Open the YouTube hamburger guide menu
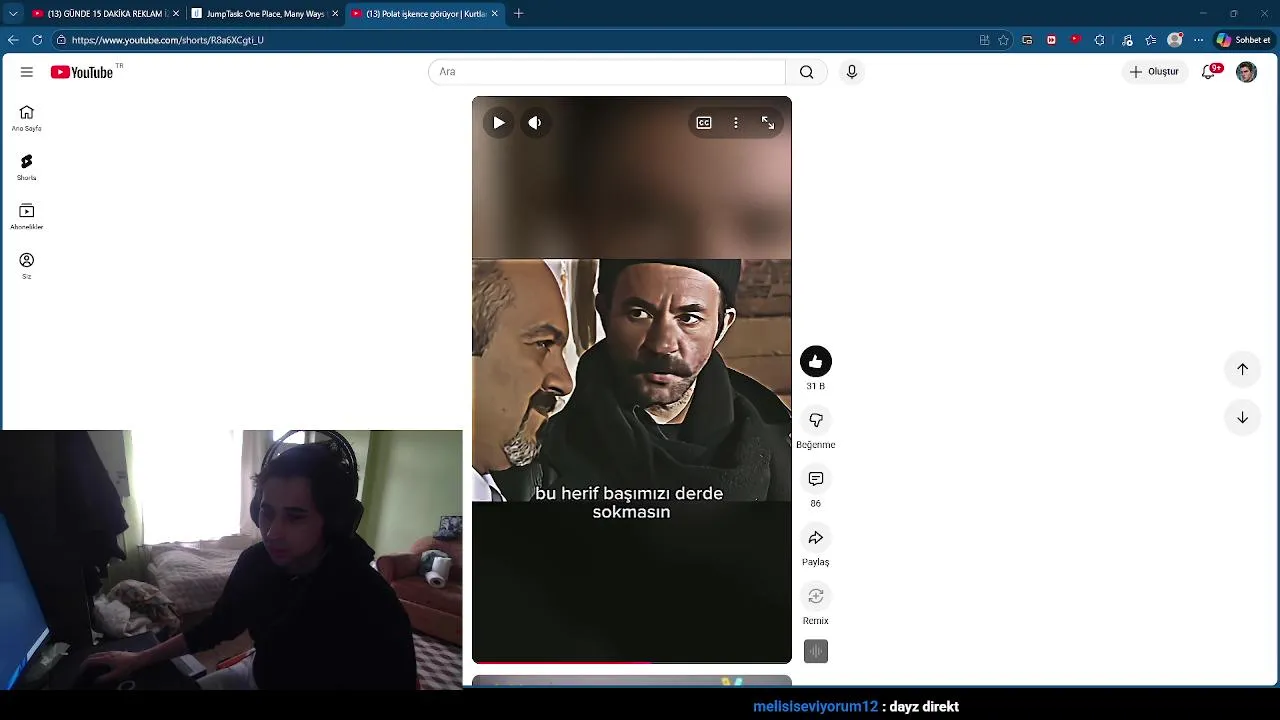 27,72
